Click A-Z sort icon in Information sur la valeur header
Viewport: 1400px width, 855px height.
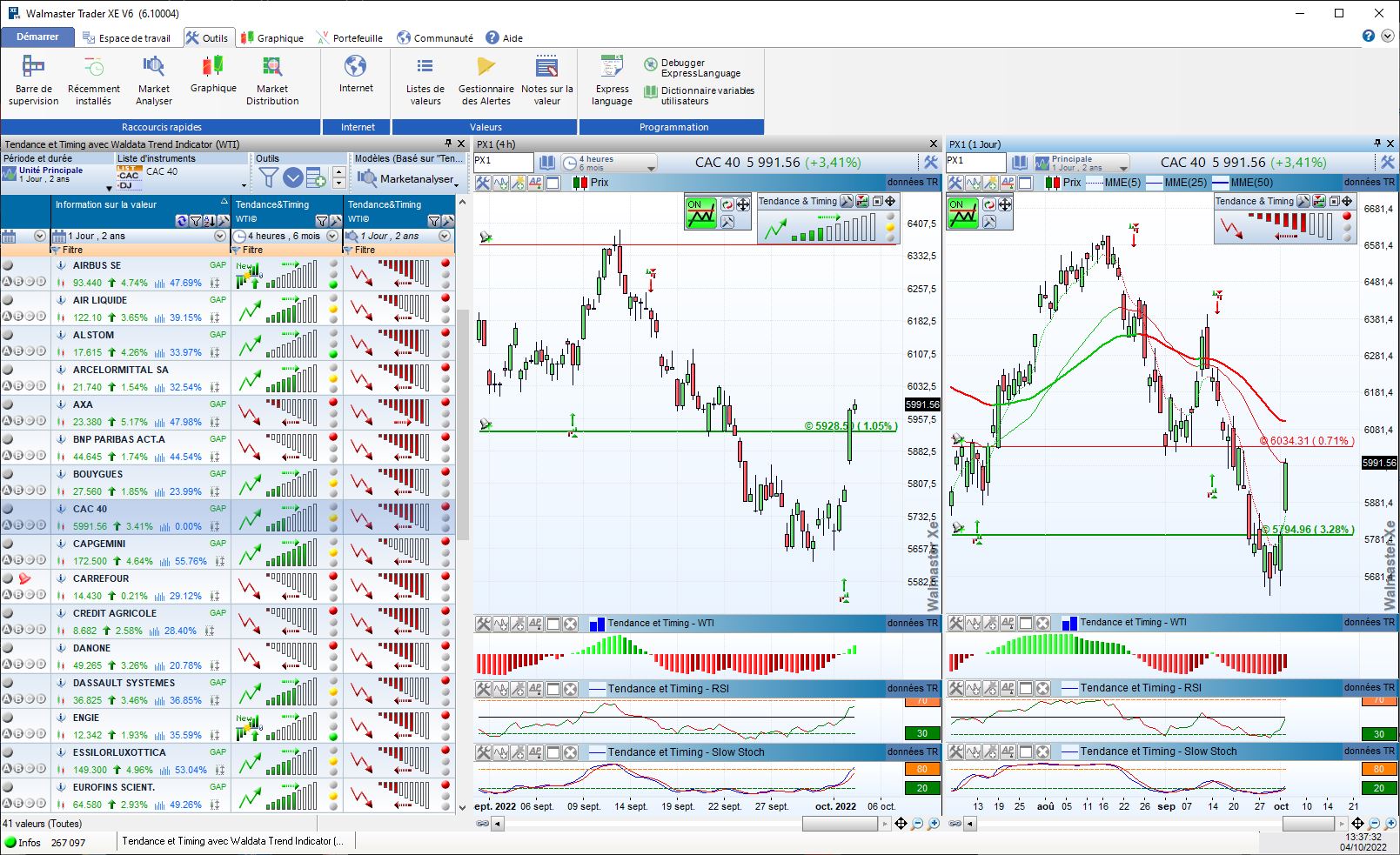[x=209, y=221]
